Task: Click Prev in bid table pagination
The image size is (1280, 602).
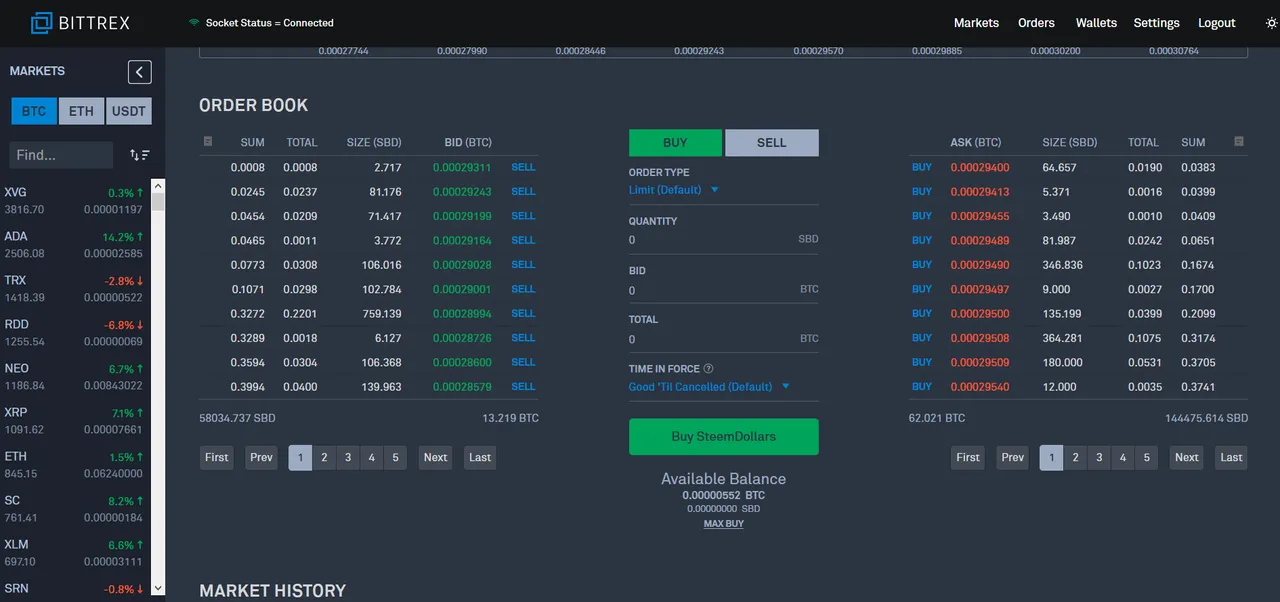Action: coord(261,458)
